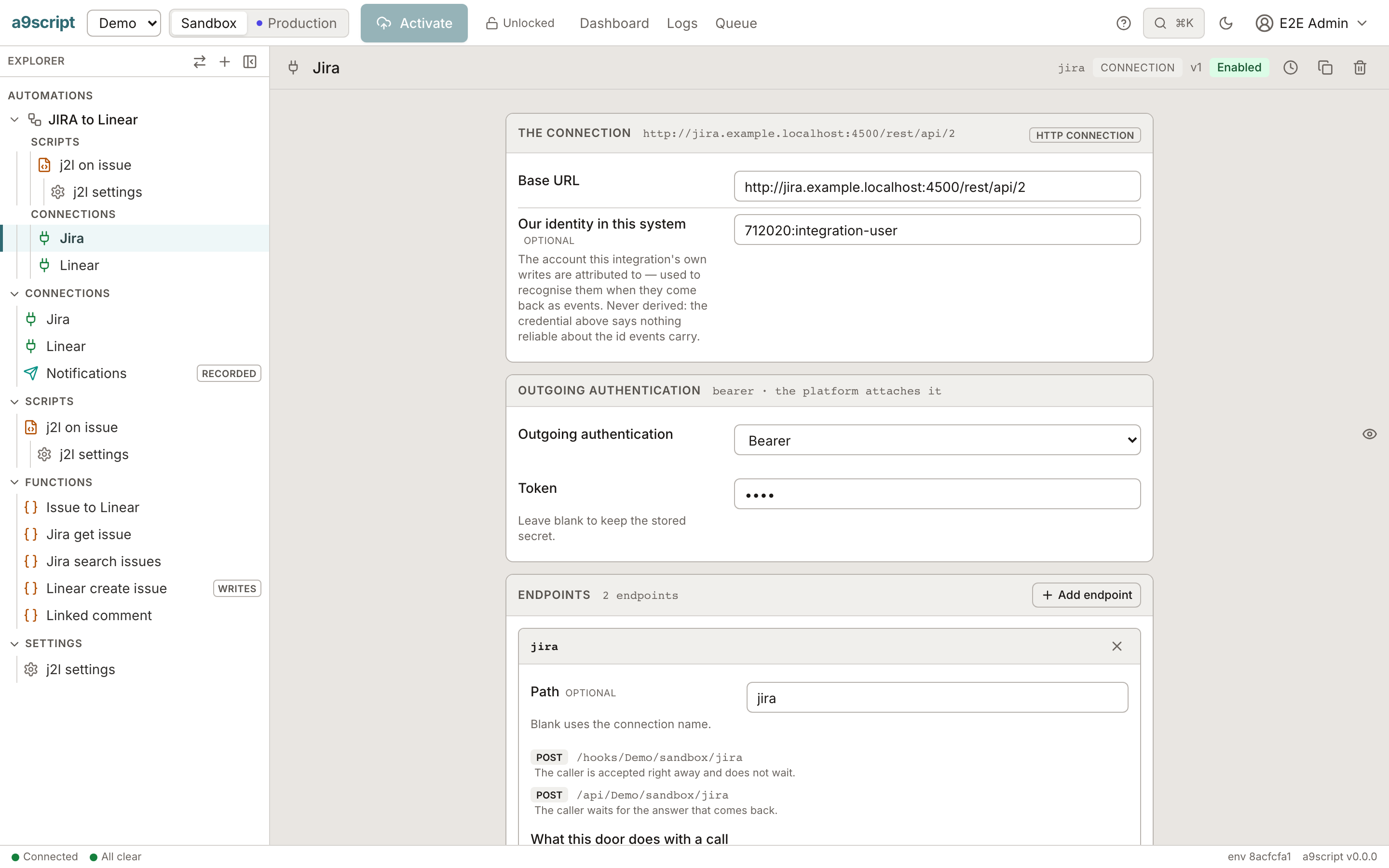Collapse the SETTINGS section

15,644
